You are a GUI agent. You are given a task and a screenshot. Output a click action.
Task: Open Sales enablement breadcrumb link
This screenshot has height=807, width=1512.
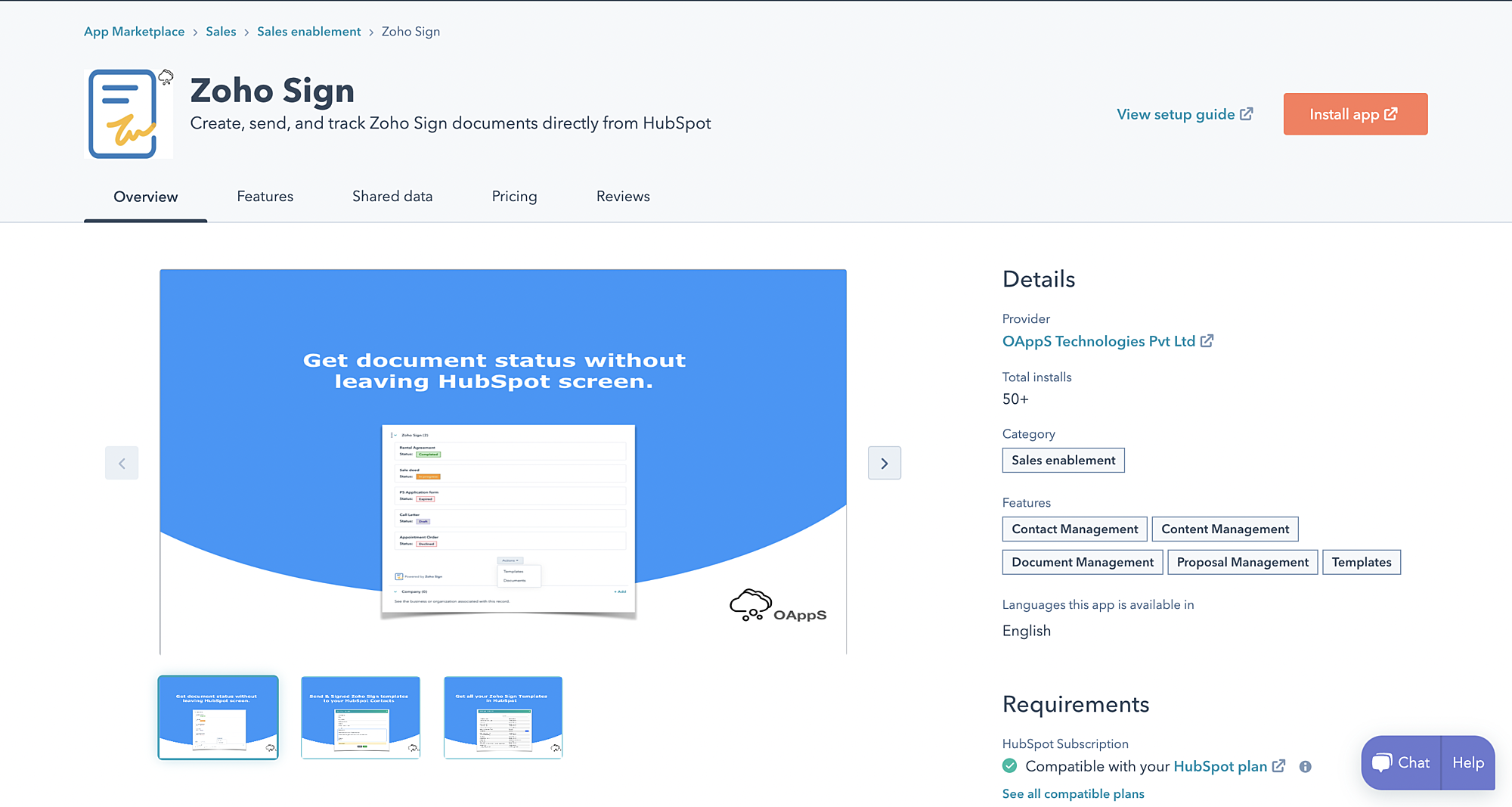click(309, 32)
